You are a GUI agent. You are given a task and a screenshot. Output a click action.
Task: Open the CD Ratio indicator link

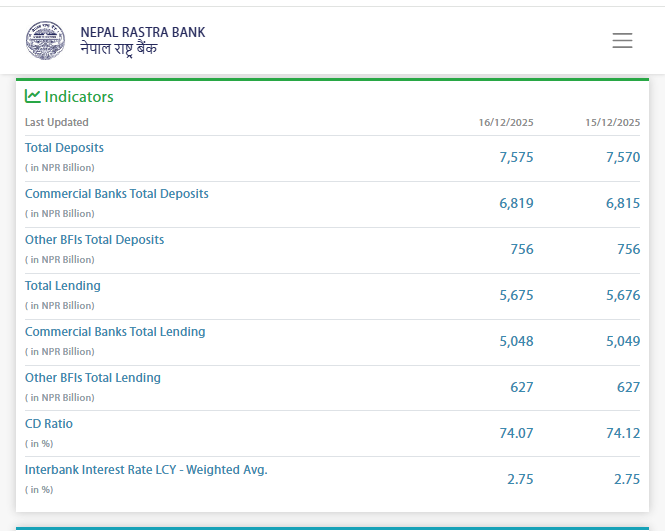coord(49,424)
